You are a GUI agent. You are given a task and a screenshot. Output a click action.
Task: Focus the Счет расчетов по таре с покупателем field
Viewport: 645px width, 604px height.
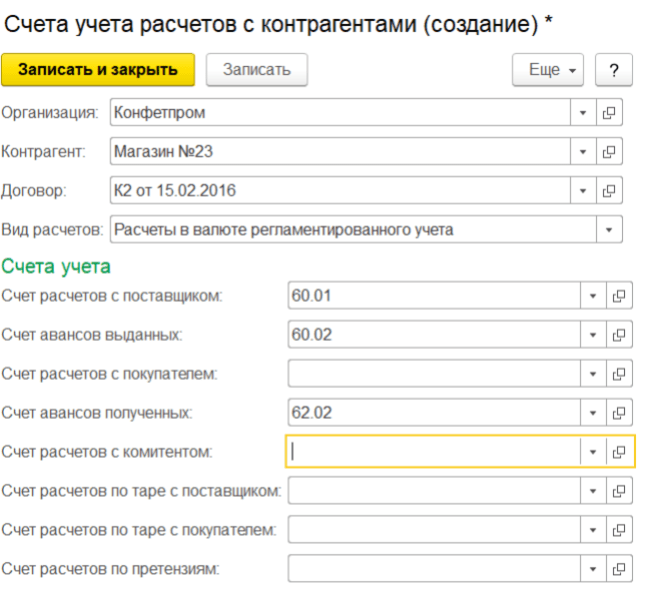tap(434, 530)
